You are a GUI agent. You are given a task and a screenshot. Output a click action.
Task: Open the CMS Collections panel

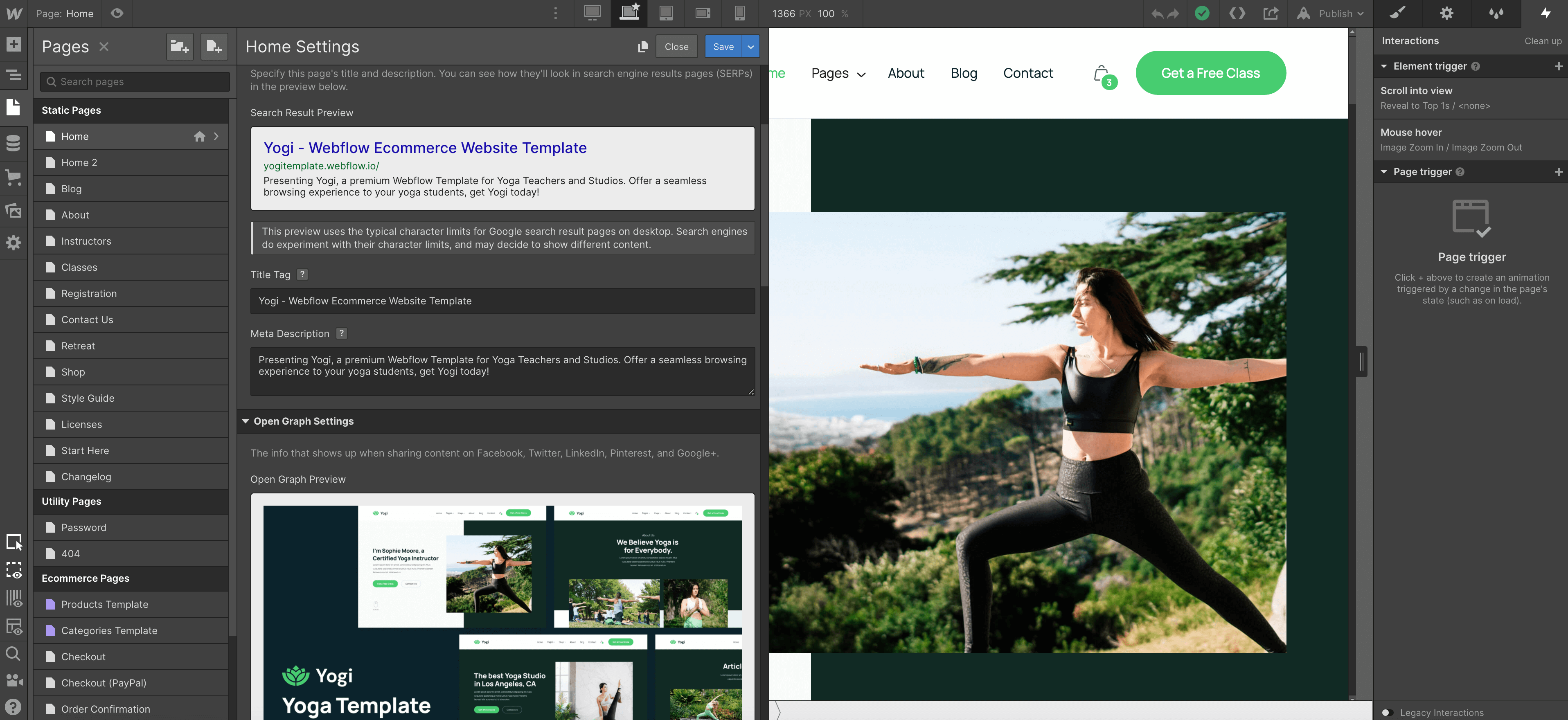pos(14,143)
